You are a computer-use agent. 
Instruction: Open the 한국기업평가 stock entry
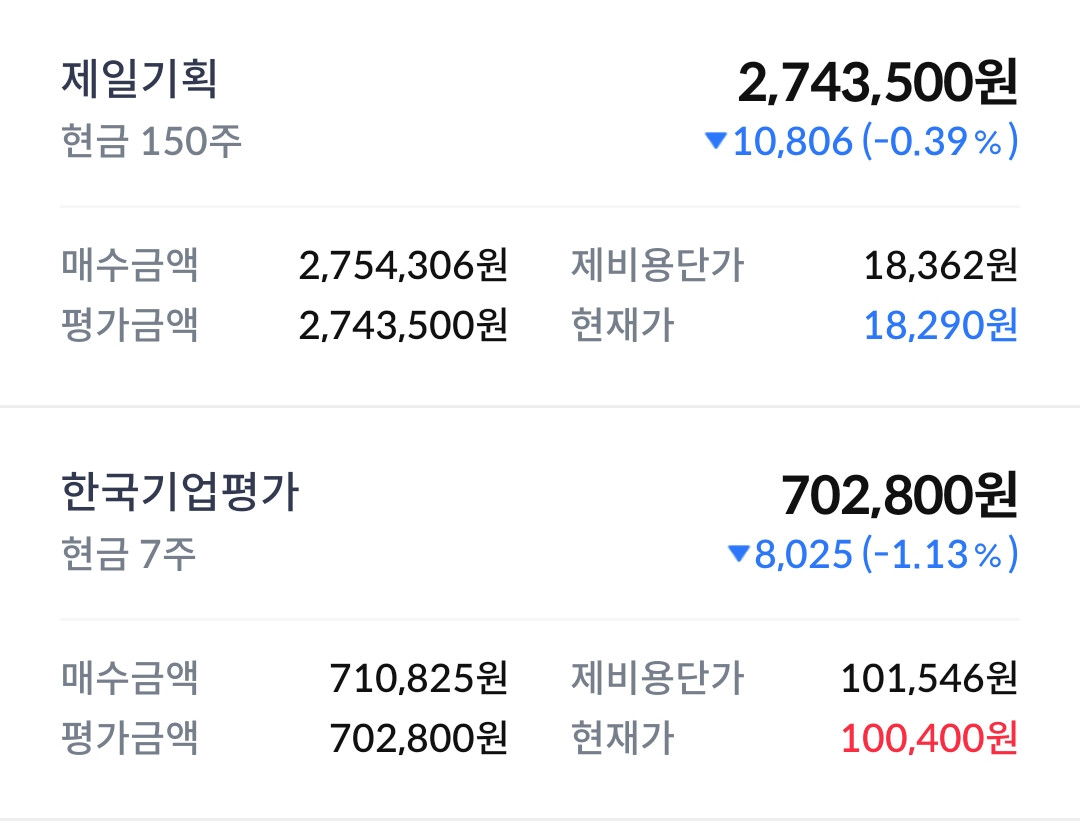pos(180,492)
